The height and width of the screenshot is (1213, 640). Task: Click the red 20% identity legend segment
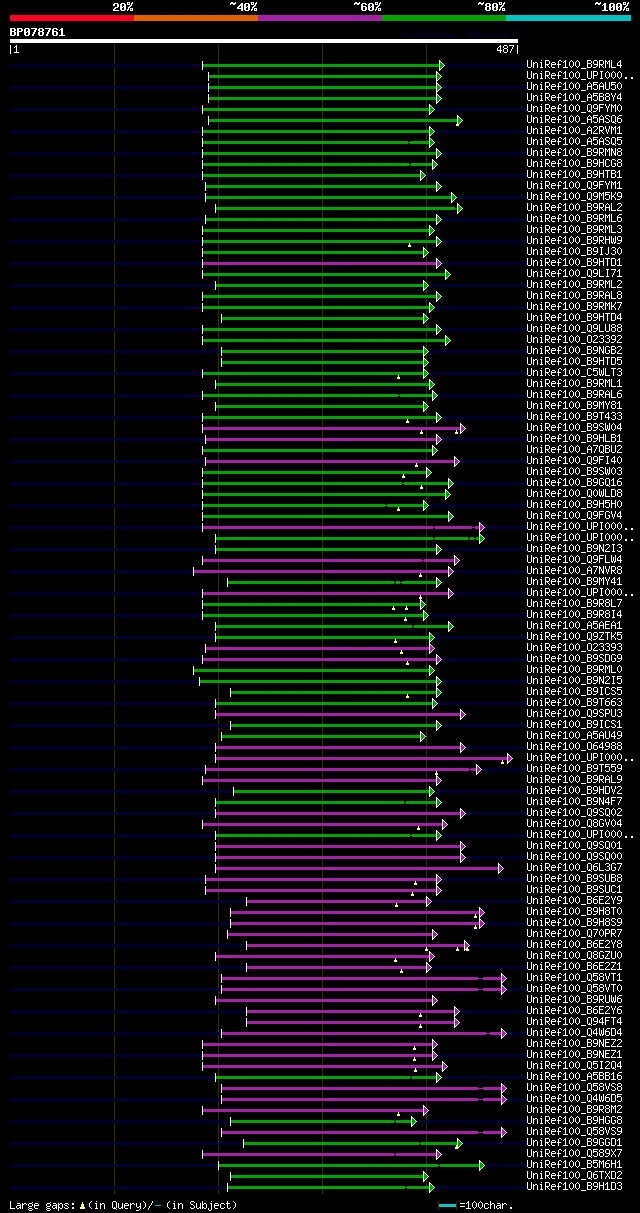tap(71, 18)
